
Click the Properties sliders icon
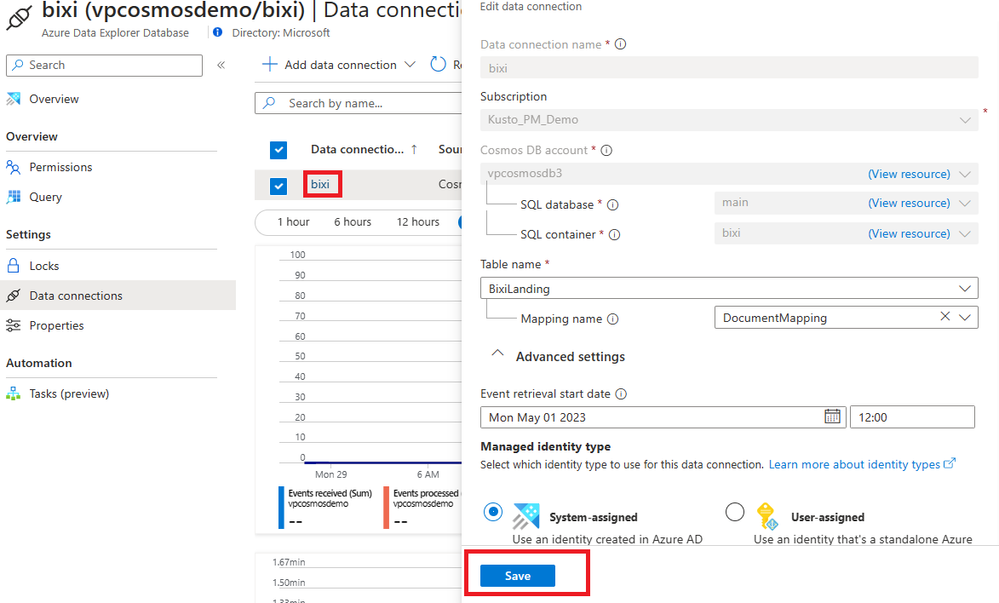13,326
